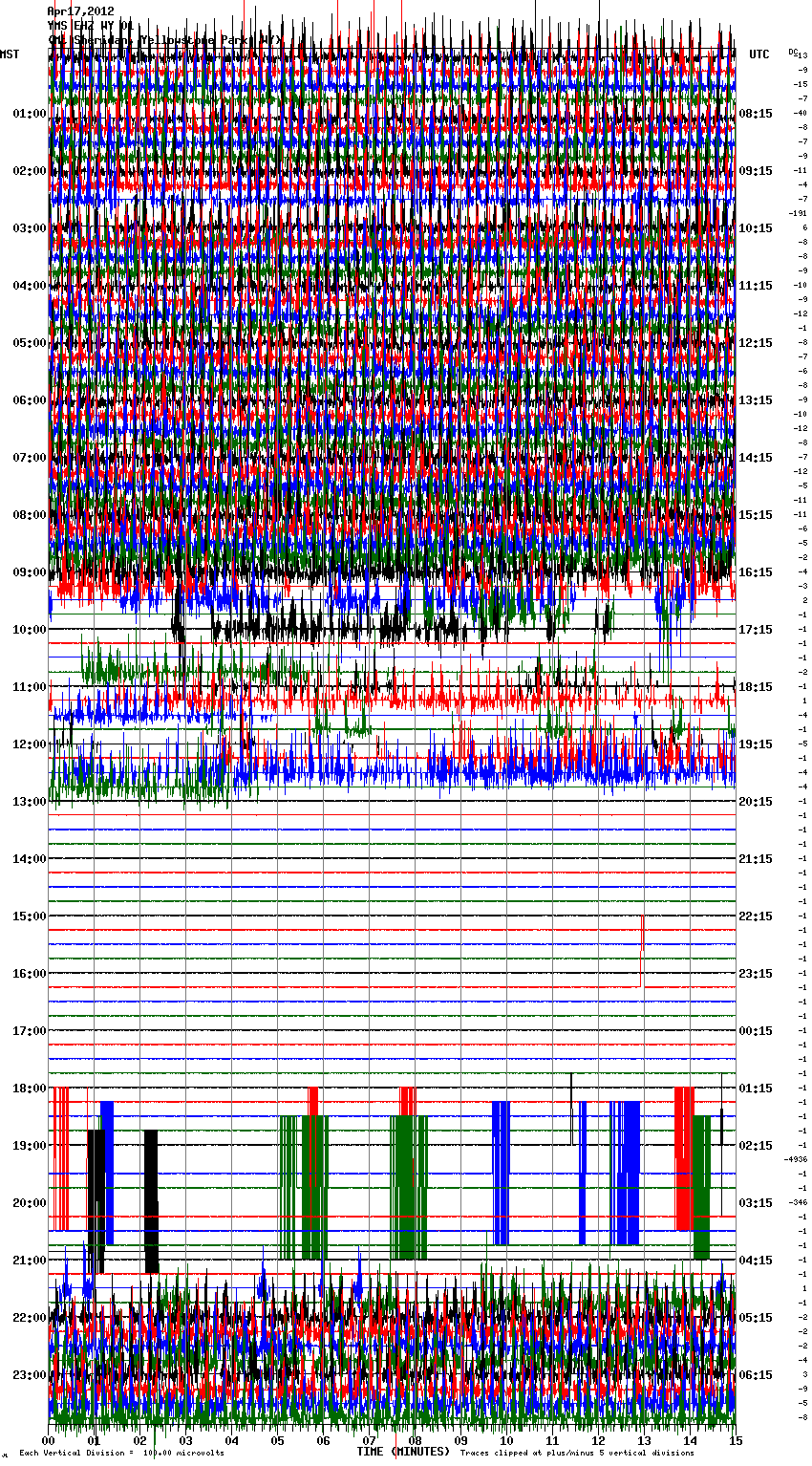Screen dimensions: 812x1466
Task: Select the 17:15 UTC time label
Action: tap(756, 630)
